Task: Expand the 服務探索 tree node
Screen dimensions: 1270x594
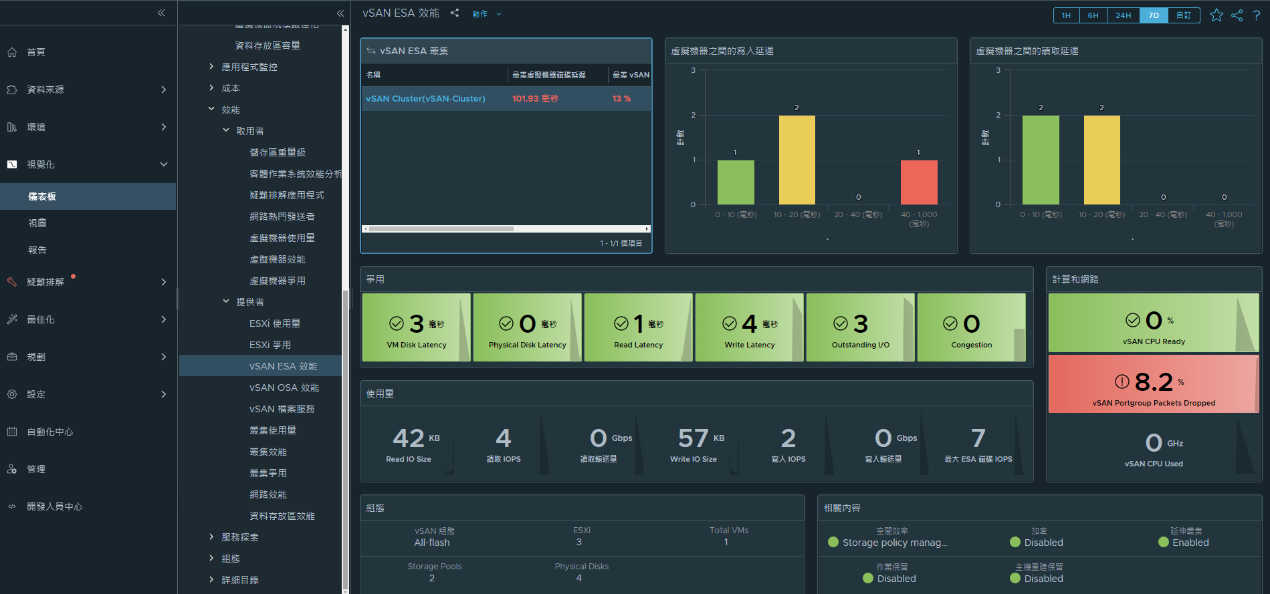Action: [211, 537]
